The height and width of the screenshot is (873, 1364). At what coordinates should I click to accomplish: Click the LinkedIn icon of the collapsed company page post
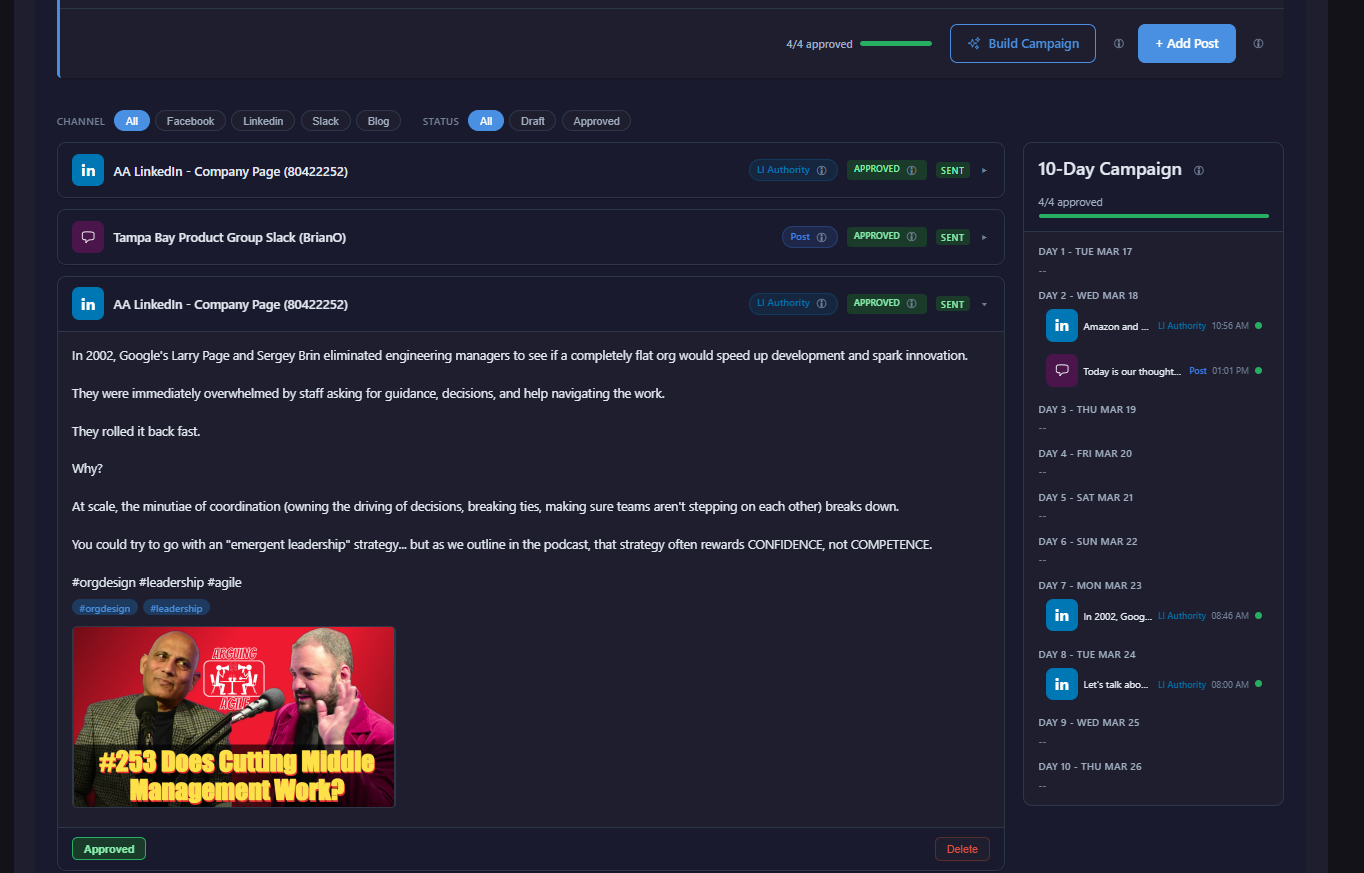click(88, 171)
